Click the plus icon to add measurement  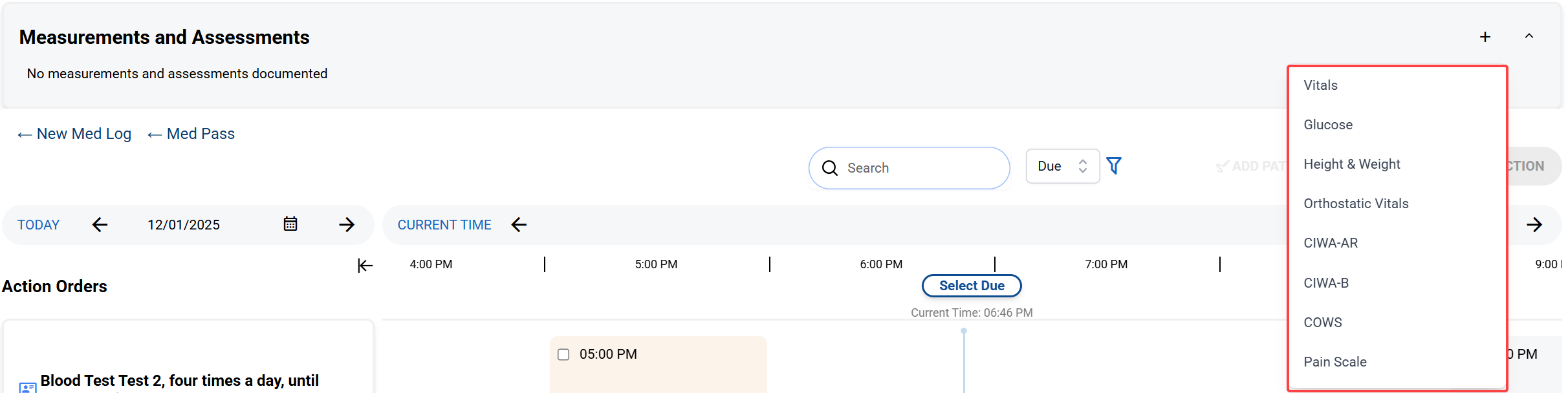[x=1485, y=37]
